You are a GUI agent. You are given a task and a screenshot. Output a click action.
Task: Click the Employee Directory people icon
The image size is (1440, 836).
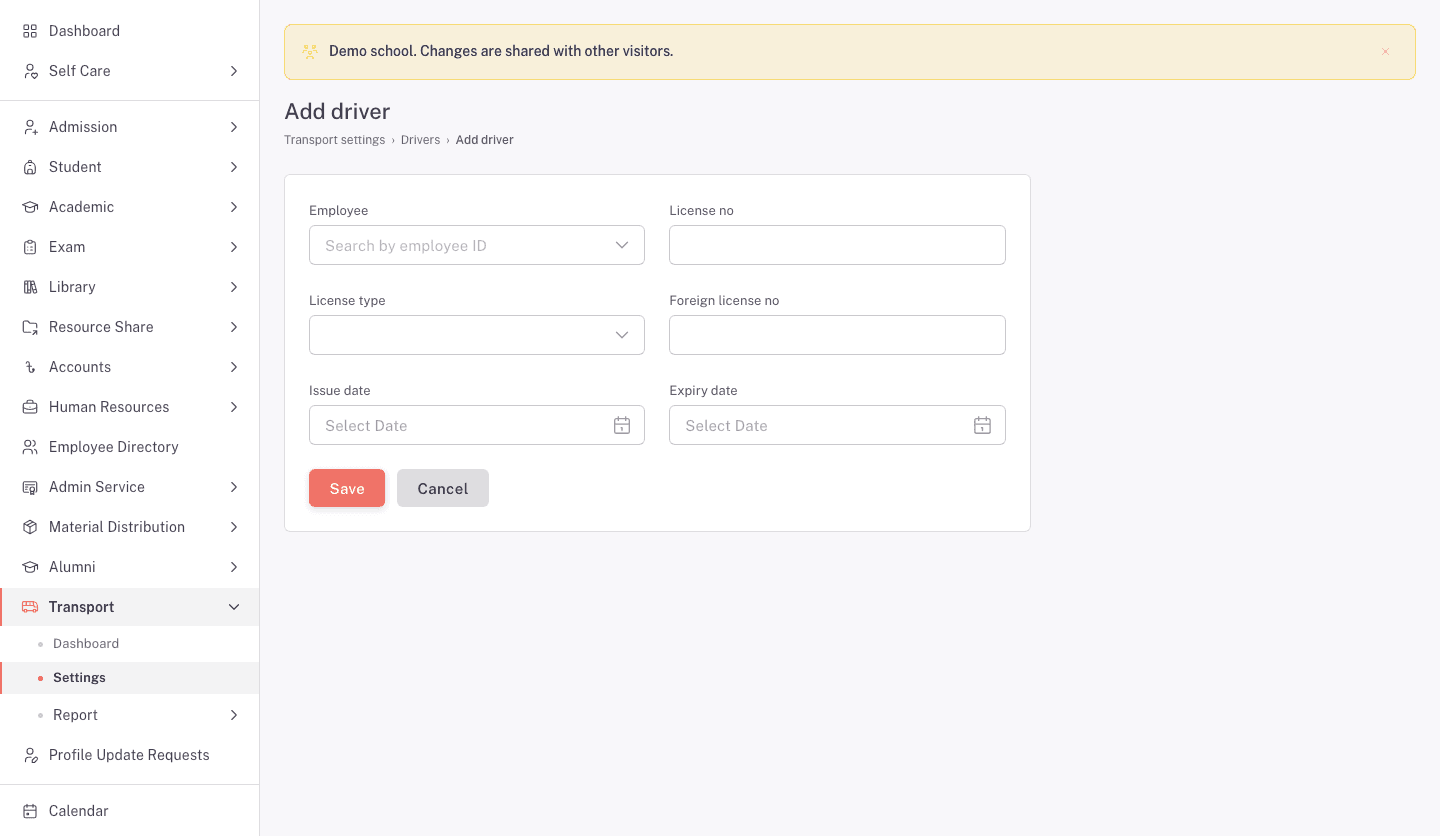click(30, 447)
